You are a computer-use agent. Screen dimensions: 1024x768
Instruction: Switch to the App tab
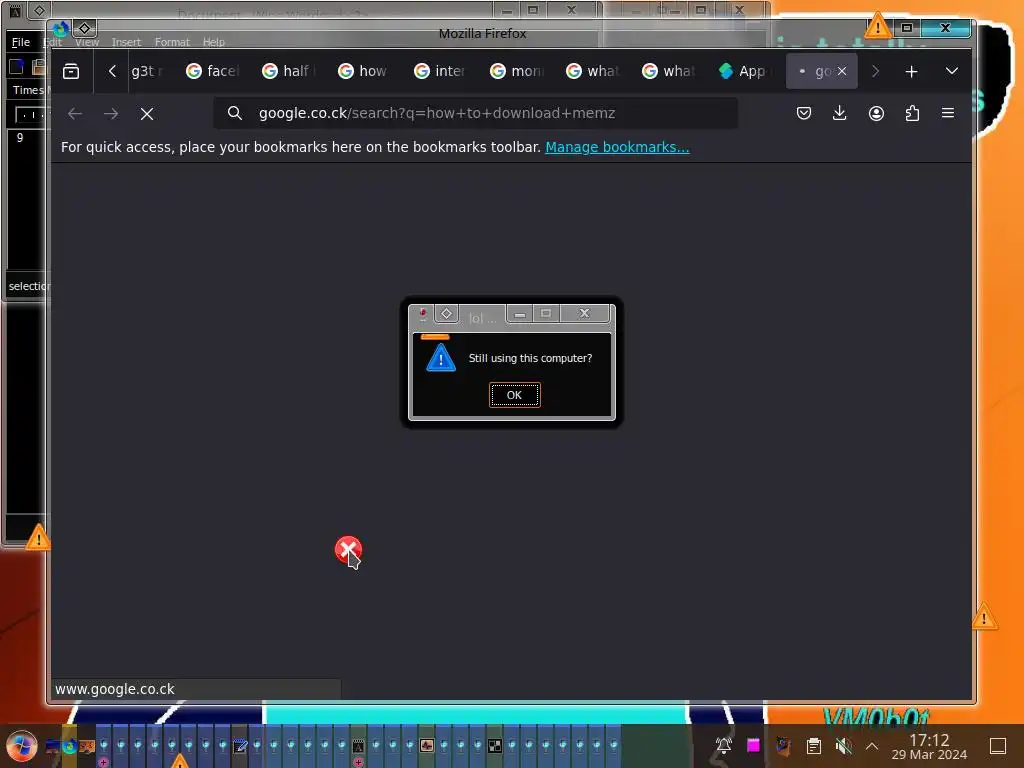[x=745, y=71]
